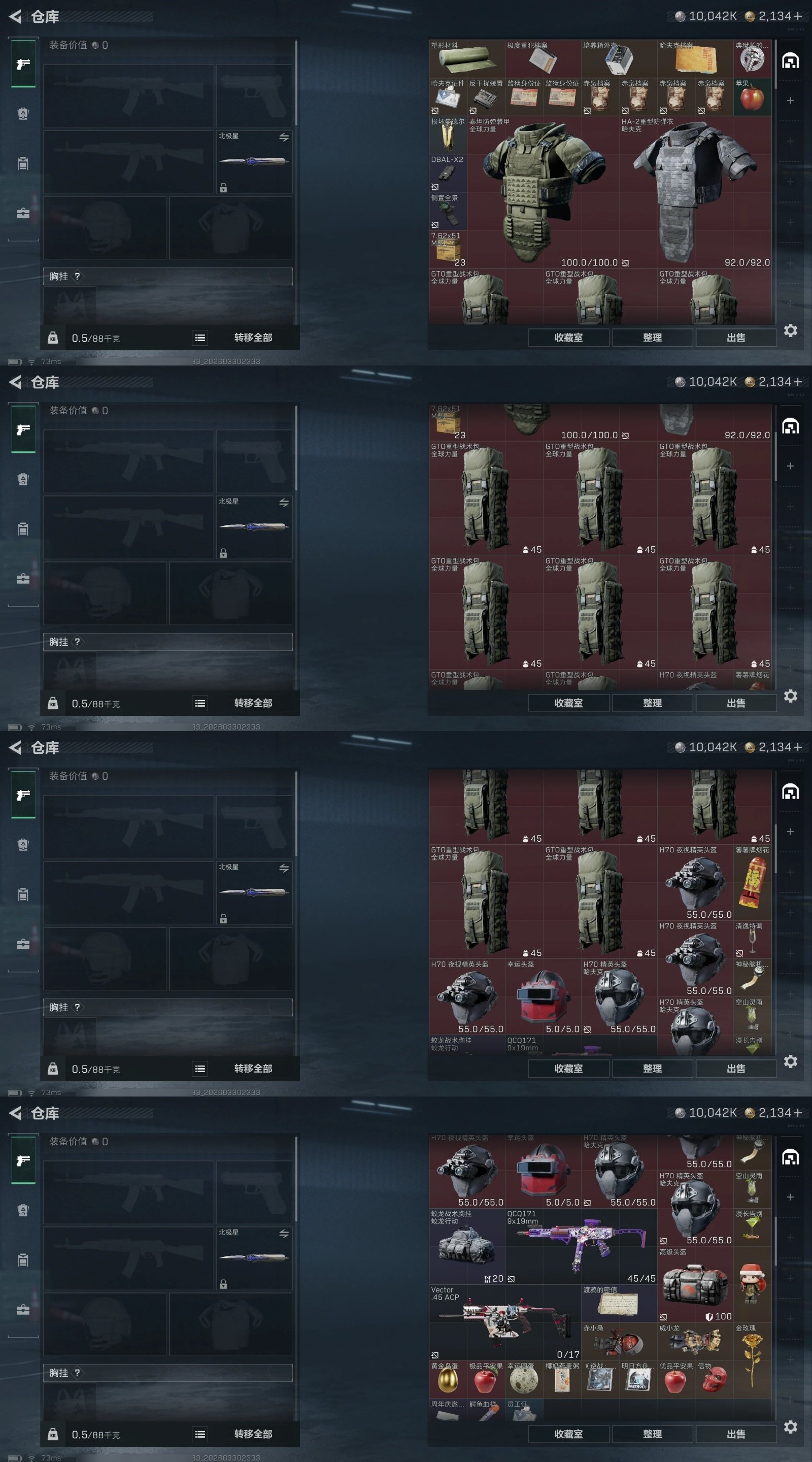Open the 渡鸦的密信 letter item
Screen dimensions: 812x1462
click(619, 1304)
